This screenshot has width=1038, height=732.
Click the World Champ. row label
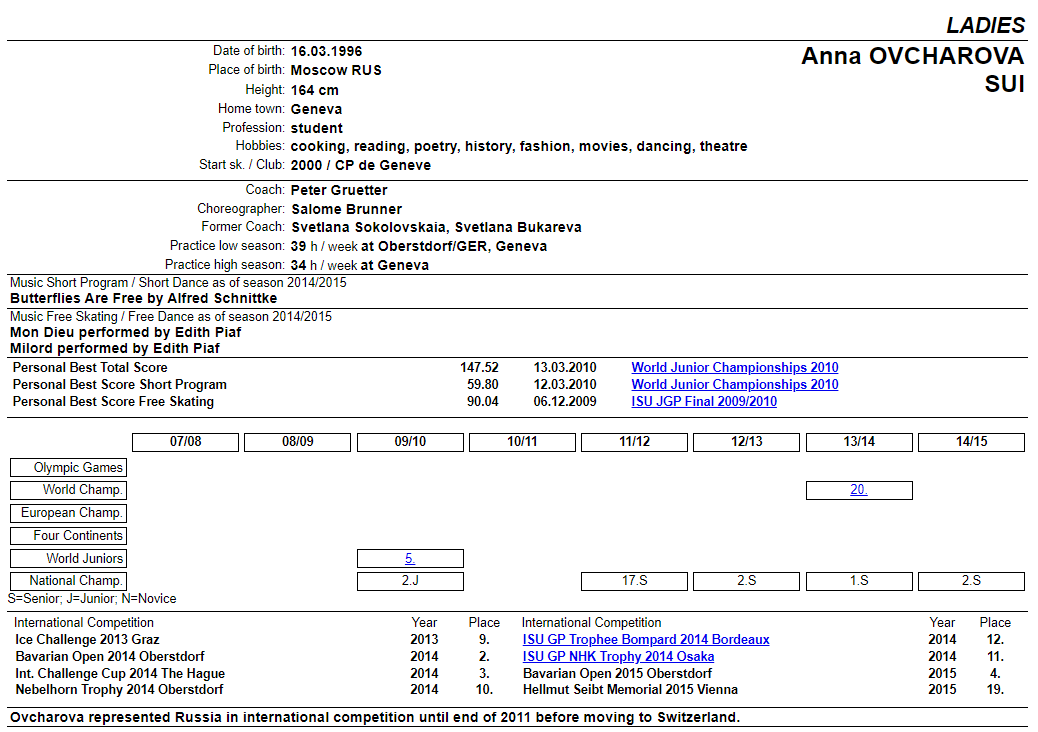(x=68, y=490)
